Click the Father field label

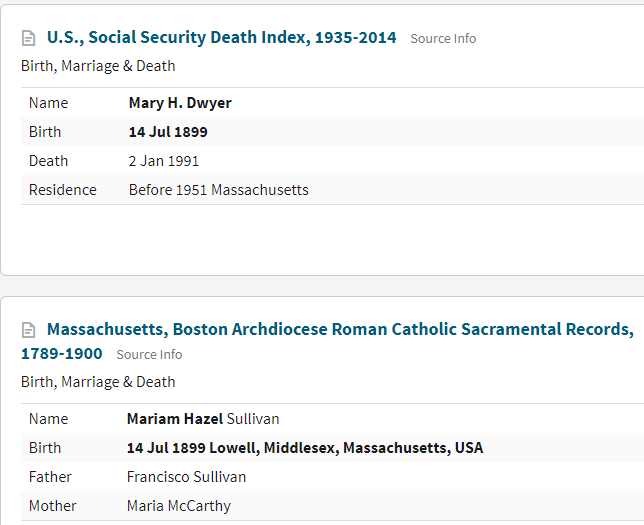50,477
